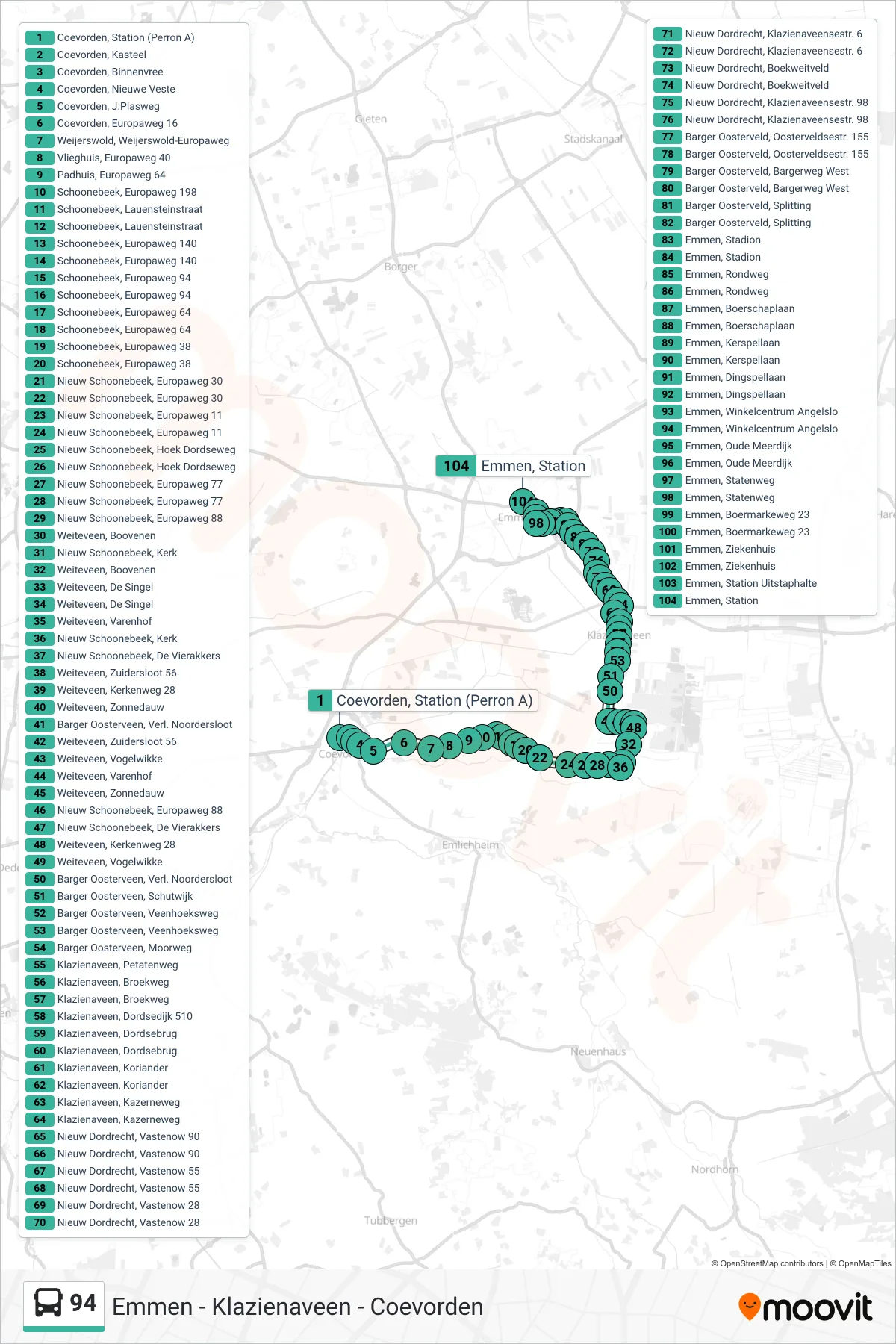Select map stop marker 6
The height and width of the screenshot is (1344, 896).
click(x=404, y=742)
